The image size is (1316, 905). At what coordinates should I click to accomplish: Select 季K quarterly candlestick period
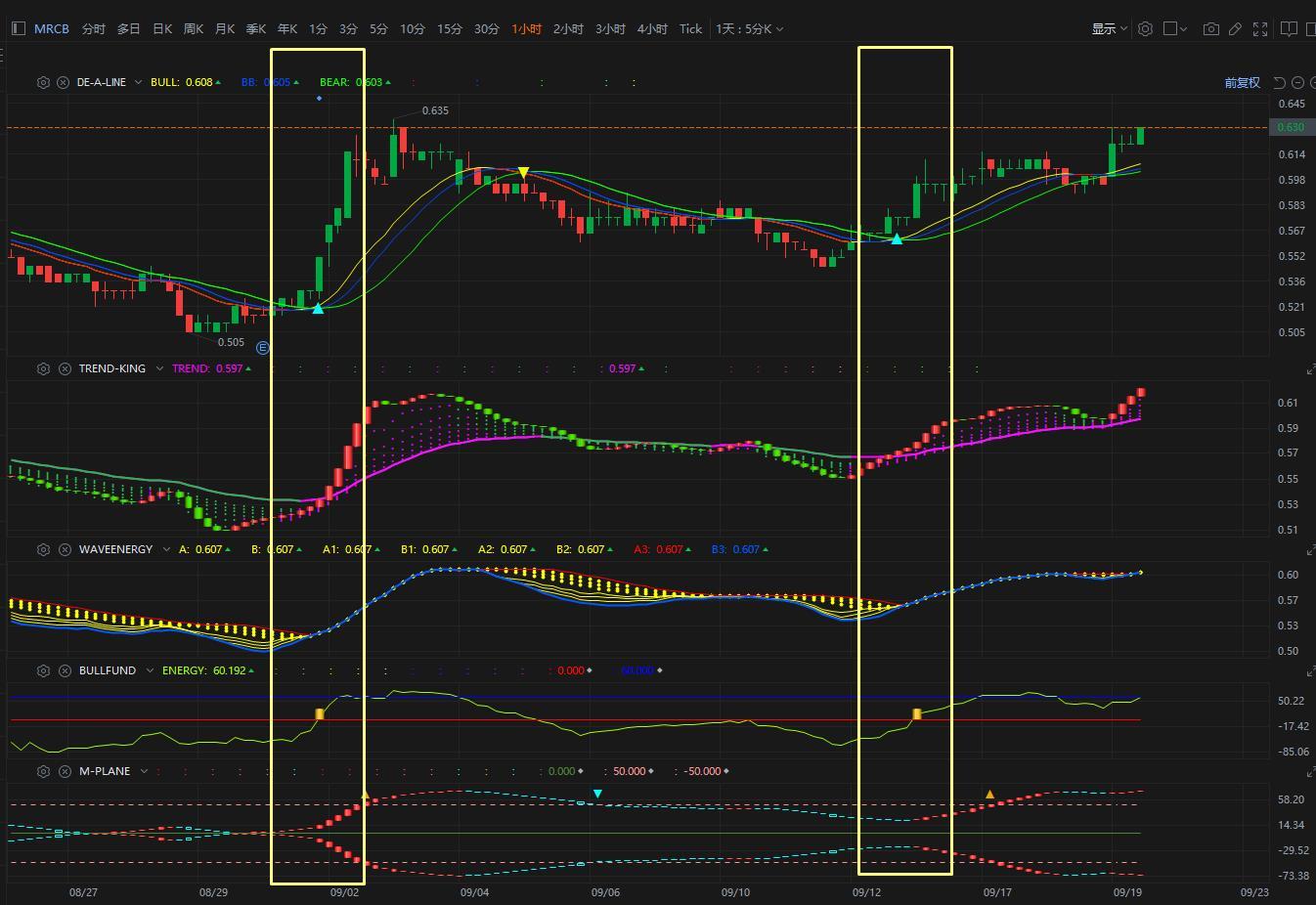(256, 28)
